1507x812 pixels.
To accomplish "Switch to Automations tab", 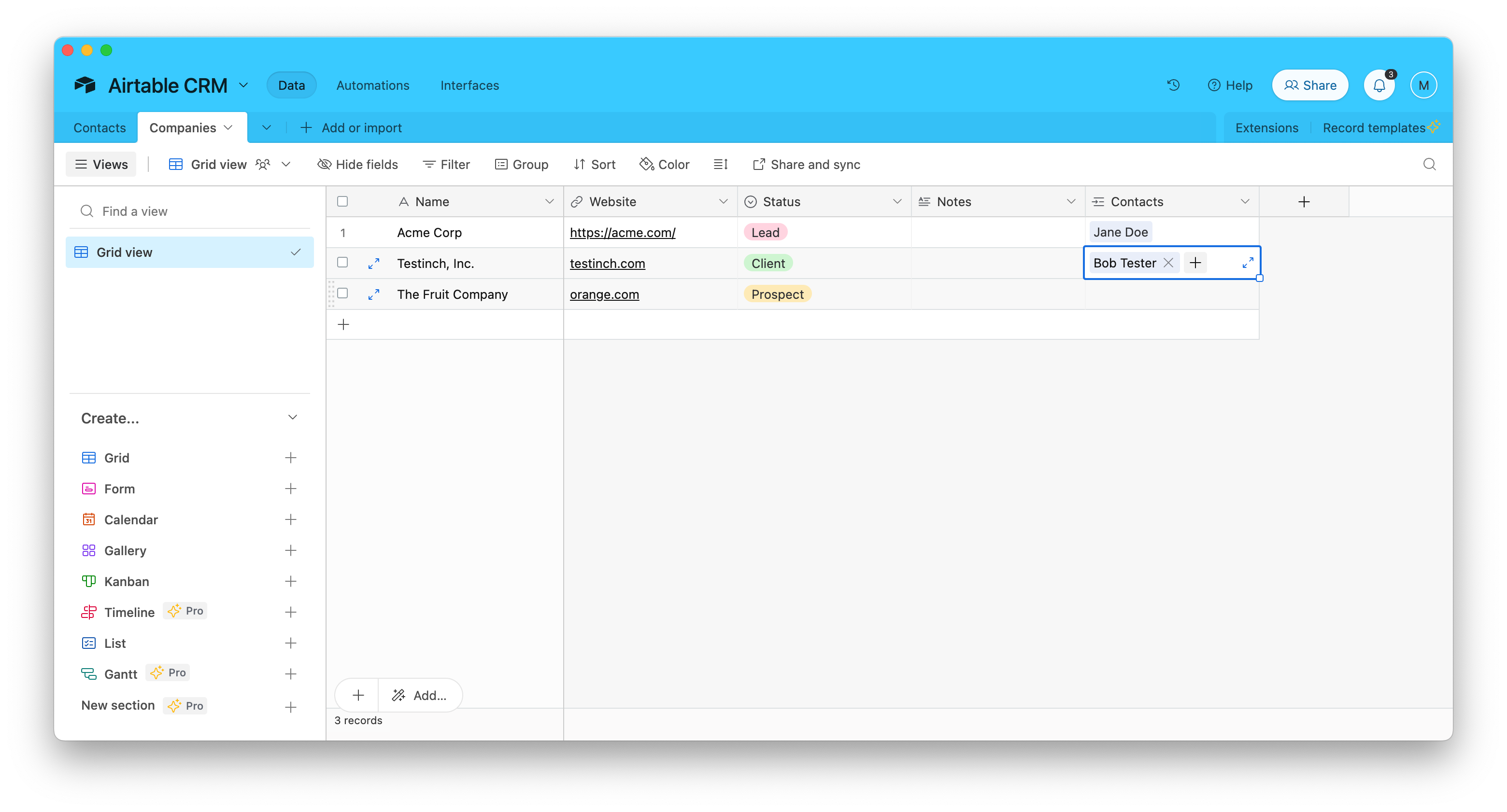I will tap(373, 85).
